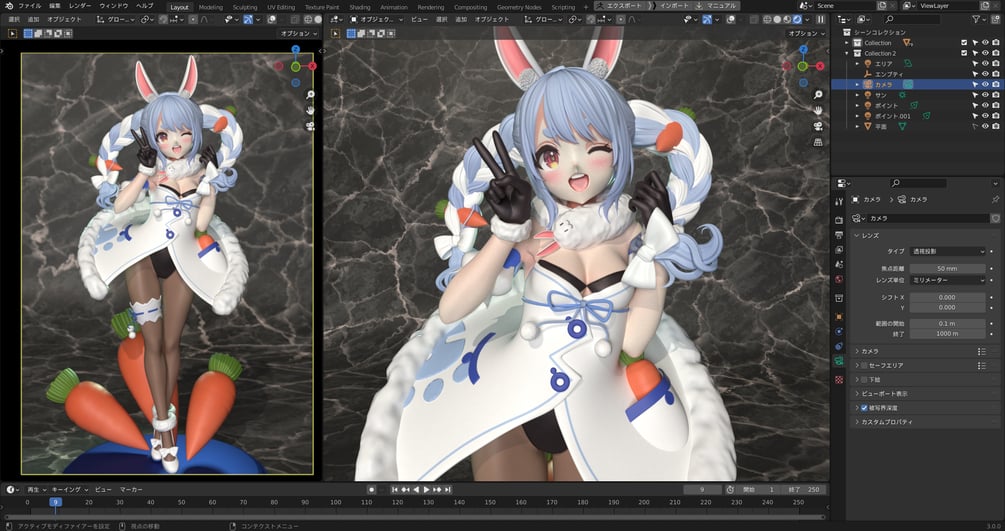Click the 焦点距離 50 mm field

pyautogui.click(x=947, y=268)
